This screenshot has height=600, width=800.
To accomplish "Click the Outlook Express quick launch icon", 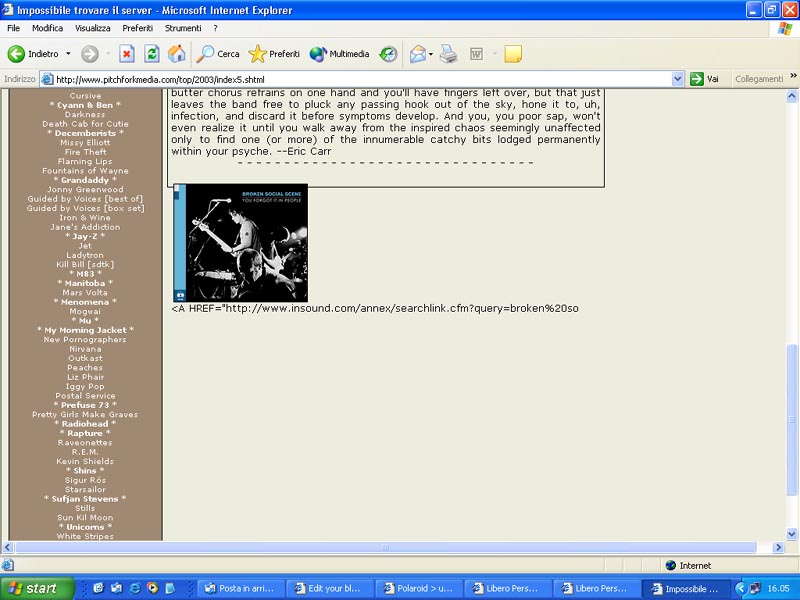I will pyautogui.click(x=116, y=588).
